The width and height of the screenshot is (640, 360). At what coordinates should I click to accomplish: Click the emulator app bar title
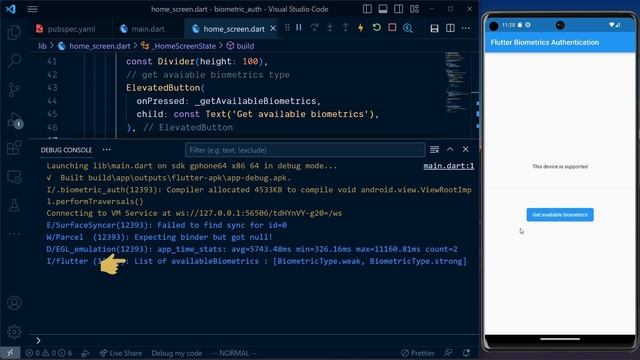545,42
